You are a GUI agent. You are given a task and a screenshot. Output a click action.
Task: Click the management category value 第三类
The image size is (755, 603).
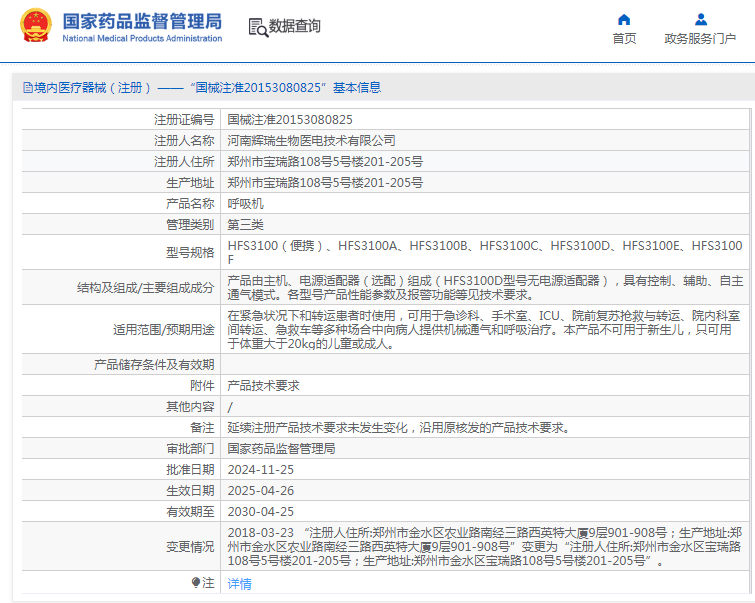pos(246,224)
